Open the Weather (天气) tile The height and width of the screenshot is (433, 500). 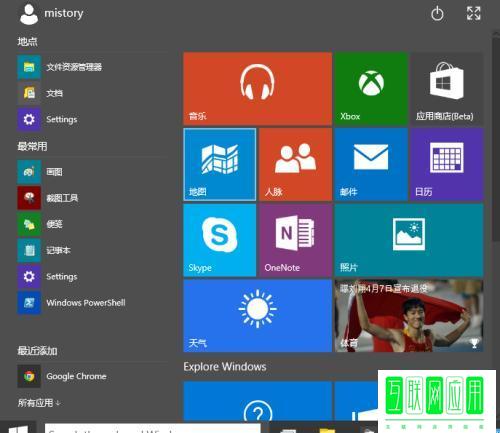[x=257, y=316]
